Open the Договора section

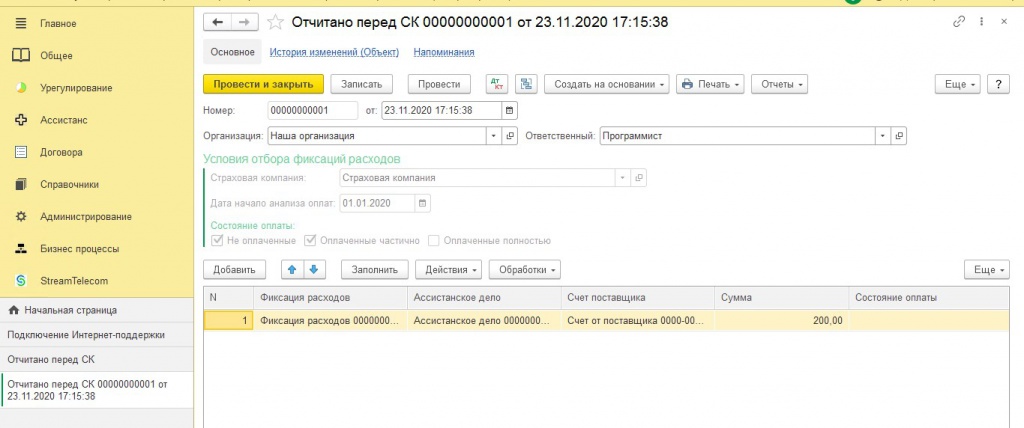pos(61,152)
